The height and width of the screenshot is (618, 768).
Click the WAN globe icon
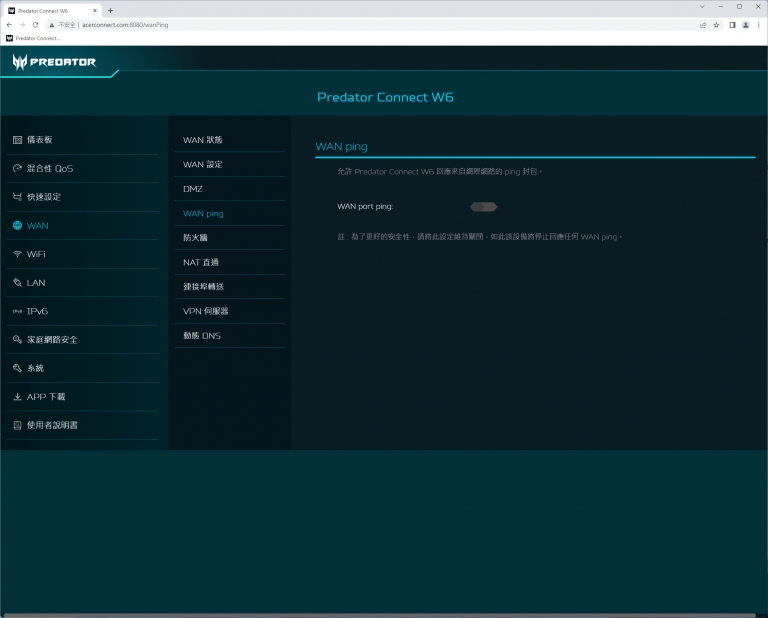[17, 225]
